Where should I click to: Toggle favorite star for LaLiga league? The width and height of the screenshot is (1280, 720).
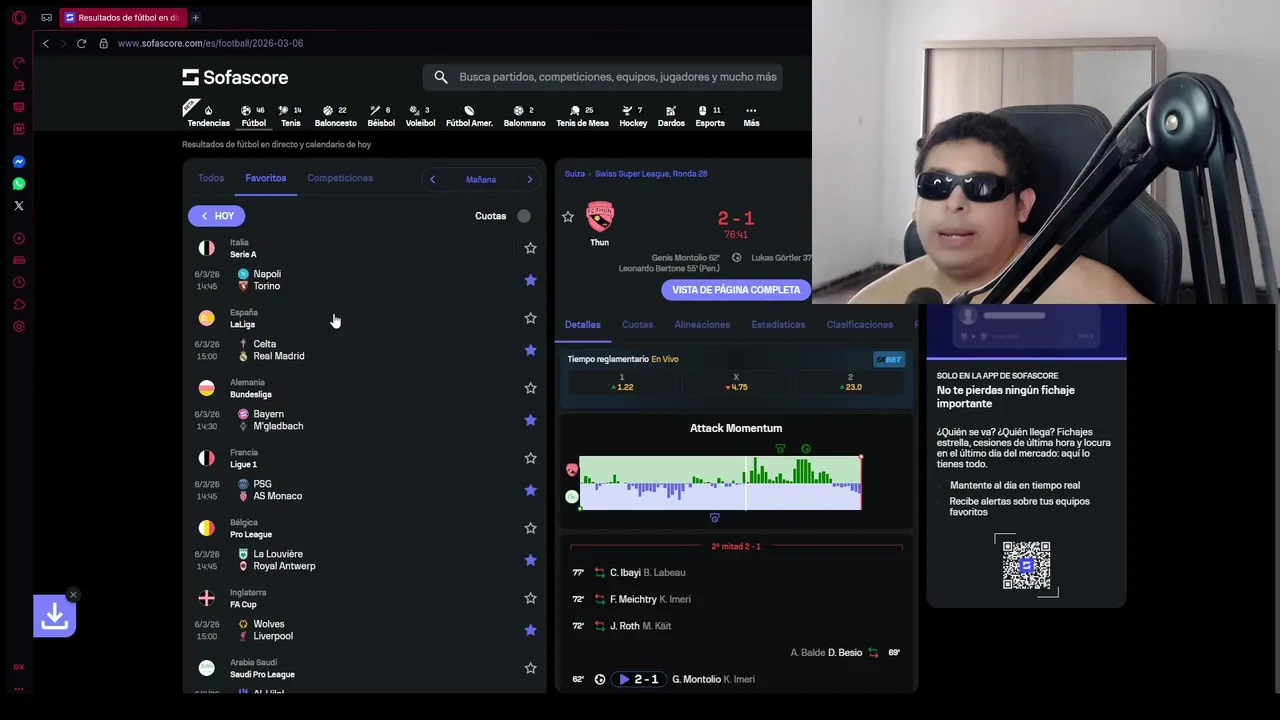(531, 318)
